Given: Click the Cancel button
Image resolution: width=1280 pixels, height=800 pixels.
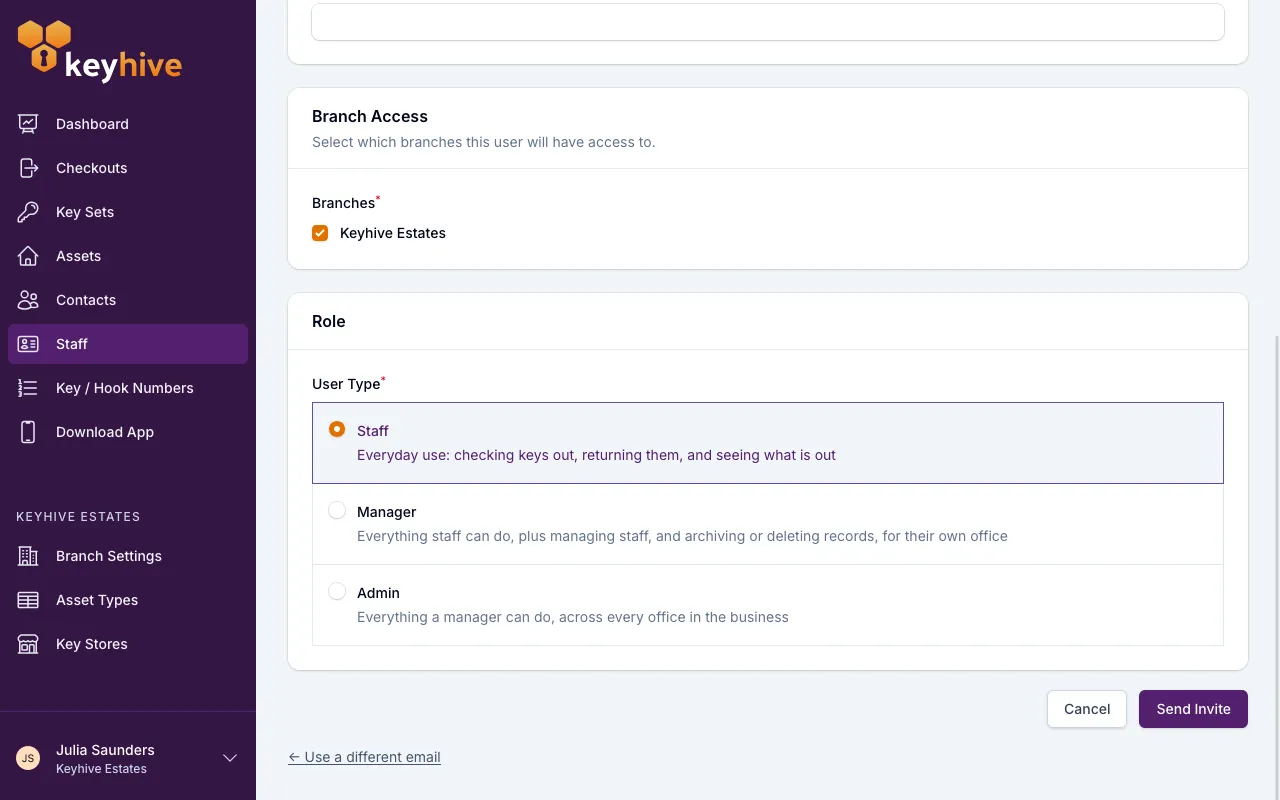Looking at the screenshot, I should tap(1087, 709).
